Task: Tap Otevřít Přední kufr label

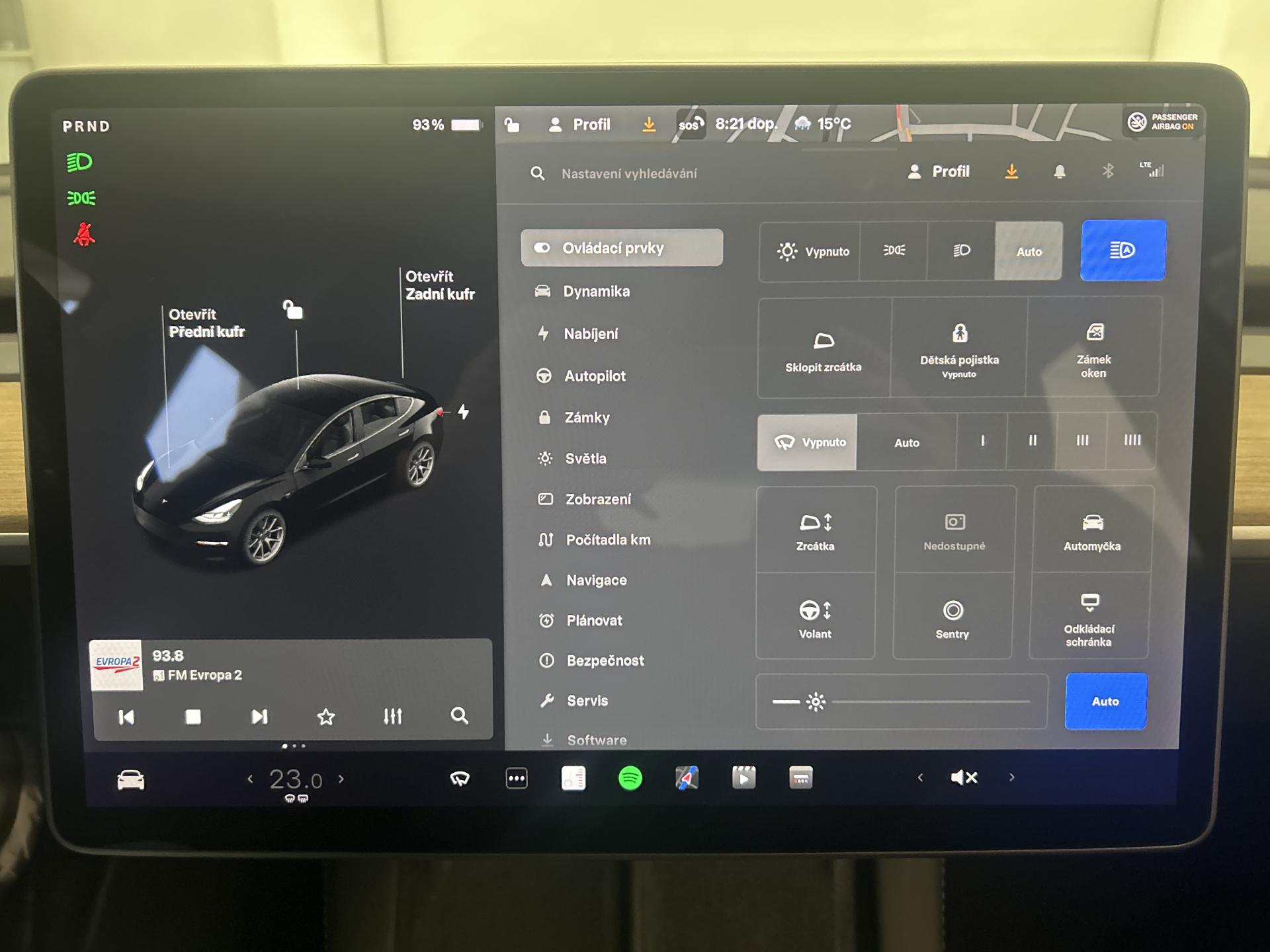Action: (x=206, y=323)
